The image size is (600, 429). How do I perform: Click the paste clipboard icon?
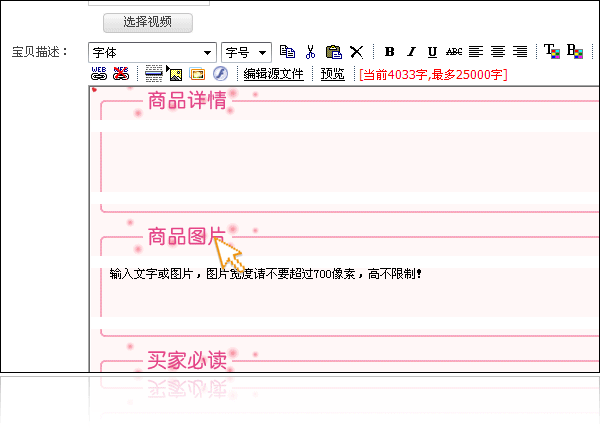[x=333, y=52]
